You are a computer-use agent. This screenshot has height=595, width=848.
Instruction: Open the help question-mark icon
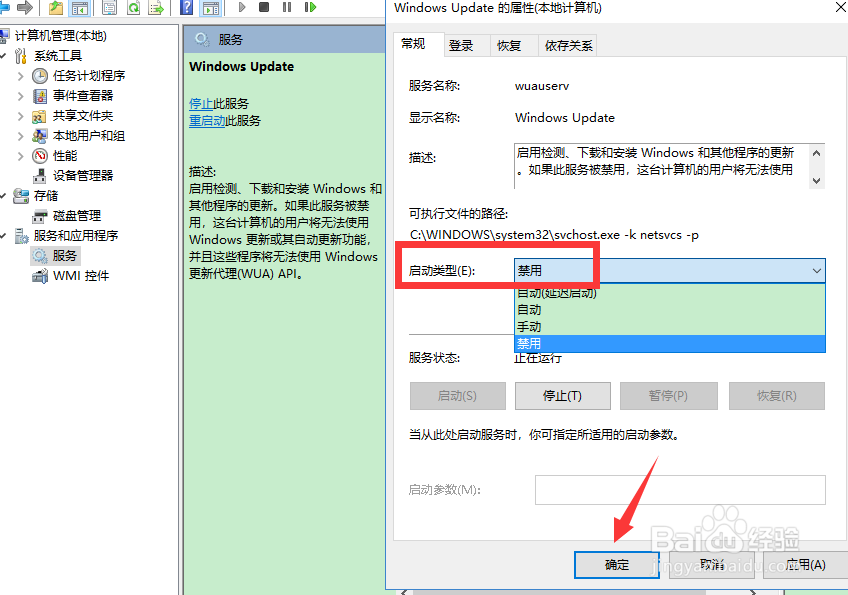[187, 7]
